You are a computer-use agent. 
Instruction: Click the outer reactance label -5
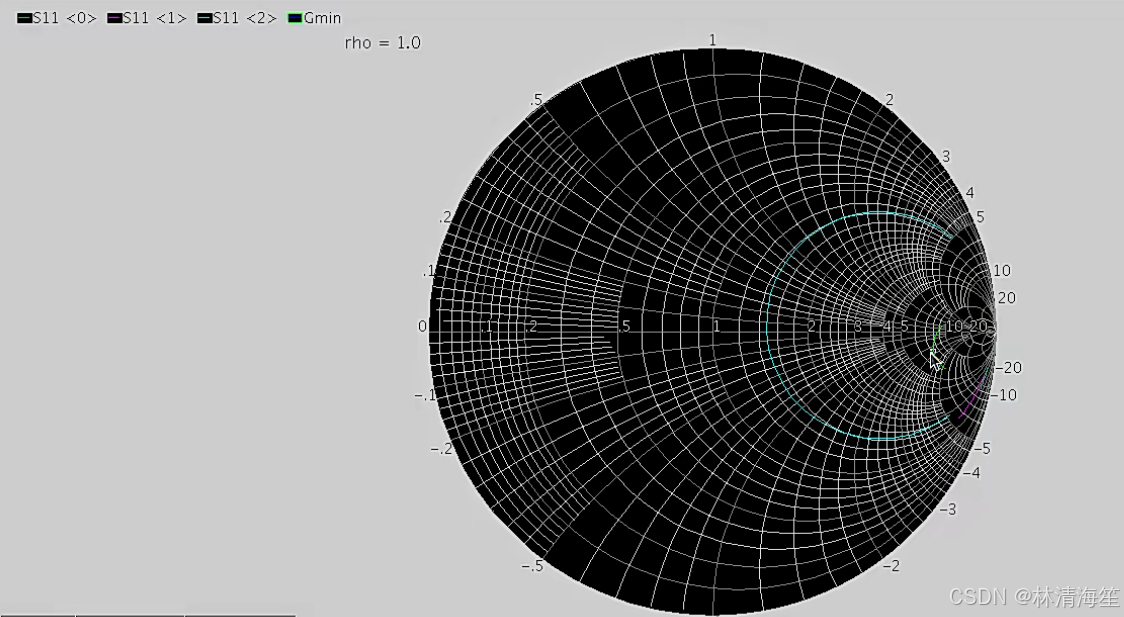(x=982, y=449)
